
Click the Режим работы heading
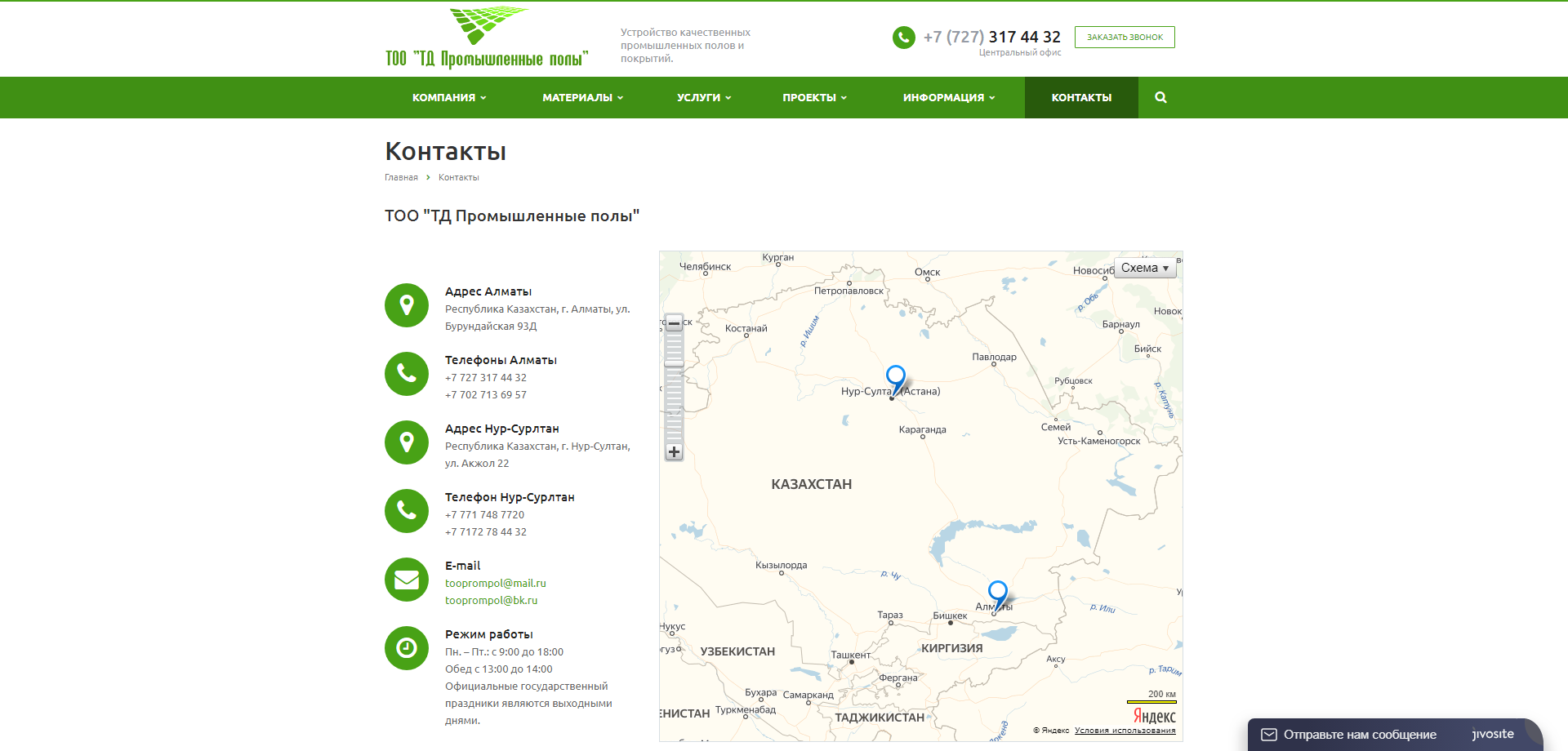coord(488,634)
